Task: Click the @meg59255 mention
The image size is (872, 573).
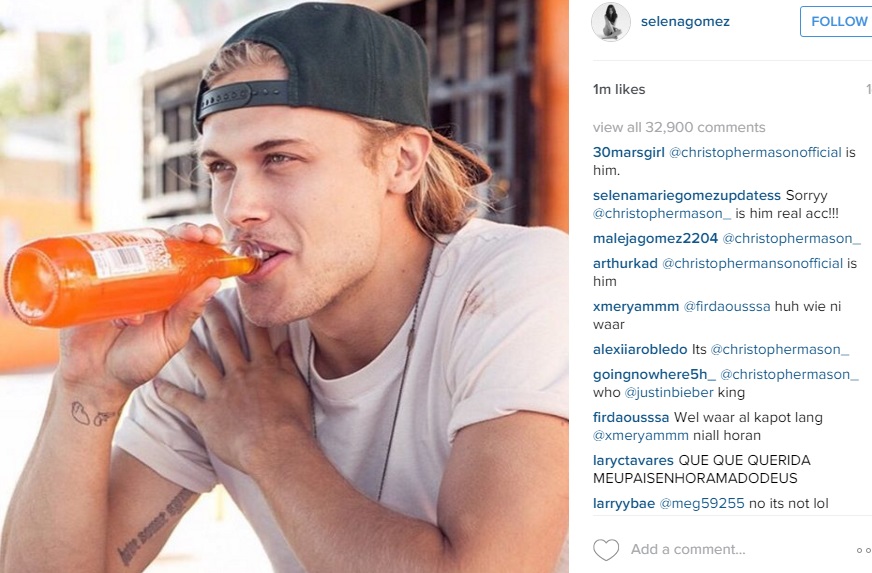Action: coord(702,503)
